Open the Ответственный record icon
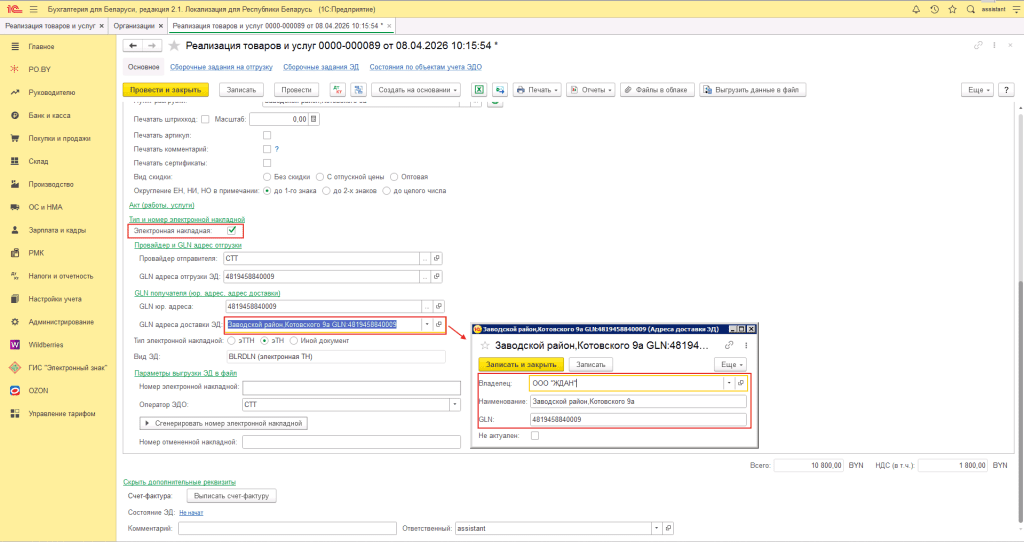 (x=667, y=528)
